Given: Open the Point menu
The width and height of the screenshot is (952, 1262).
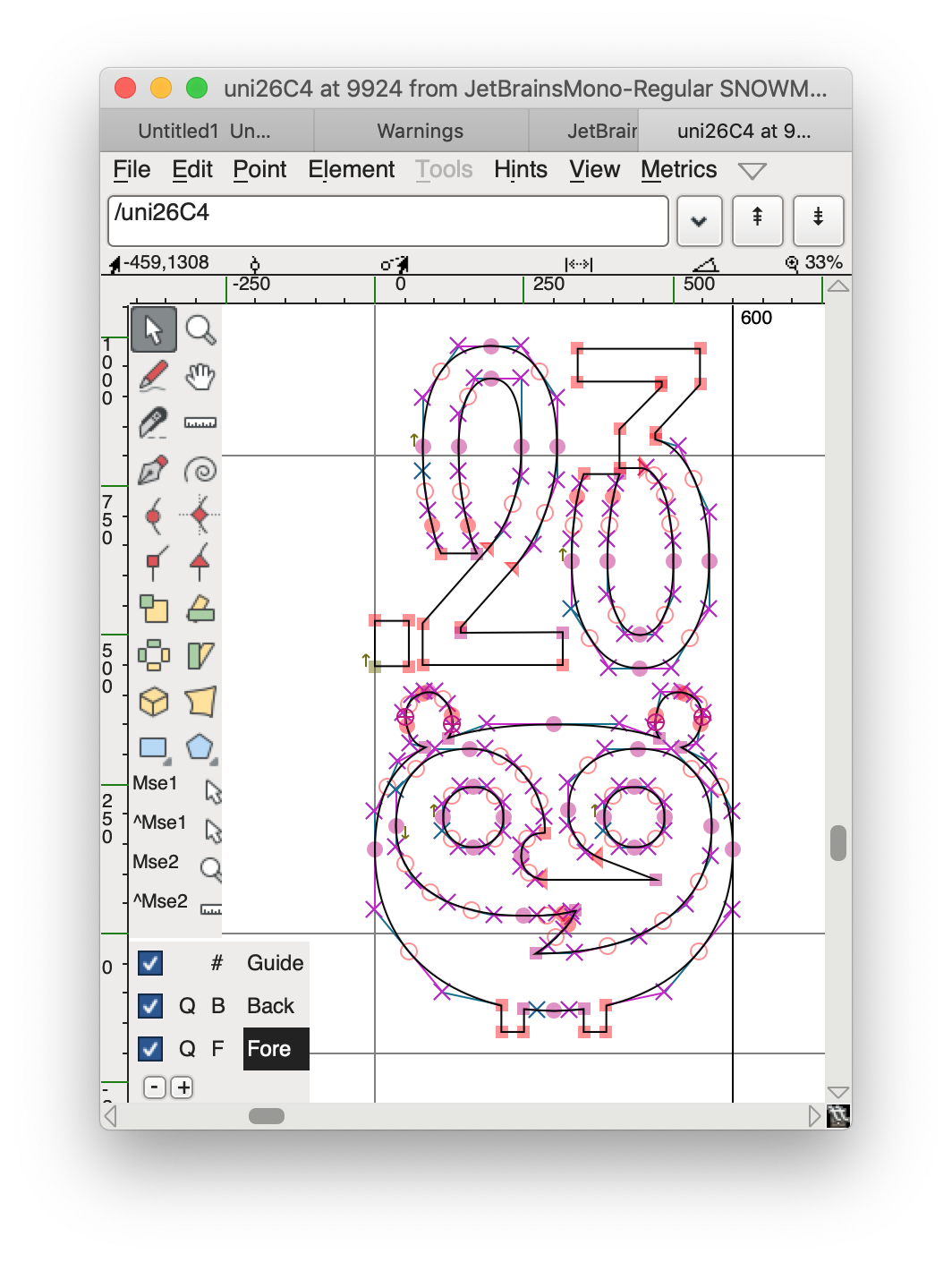Looking at the screenshot, I should pos(259,170).
